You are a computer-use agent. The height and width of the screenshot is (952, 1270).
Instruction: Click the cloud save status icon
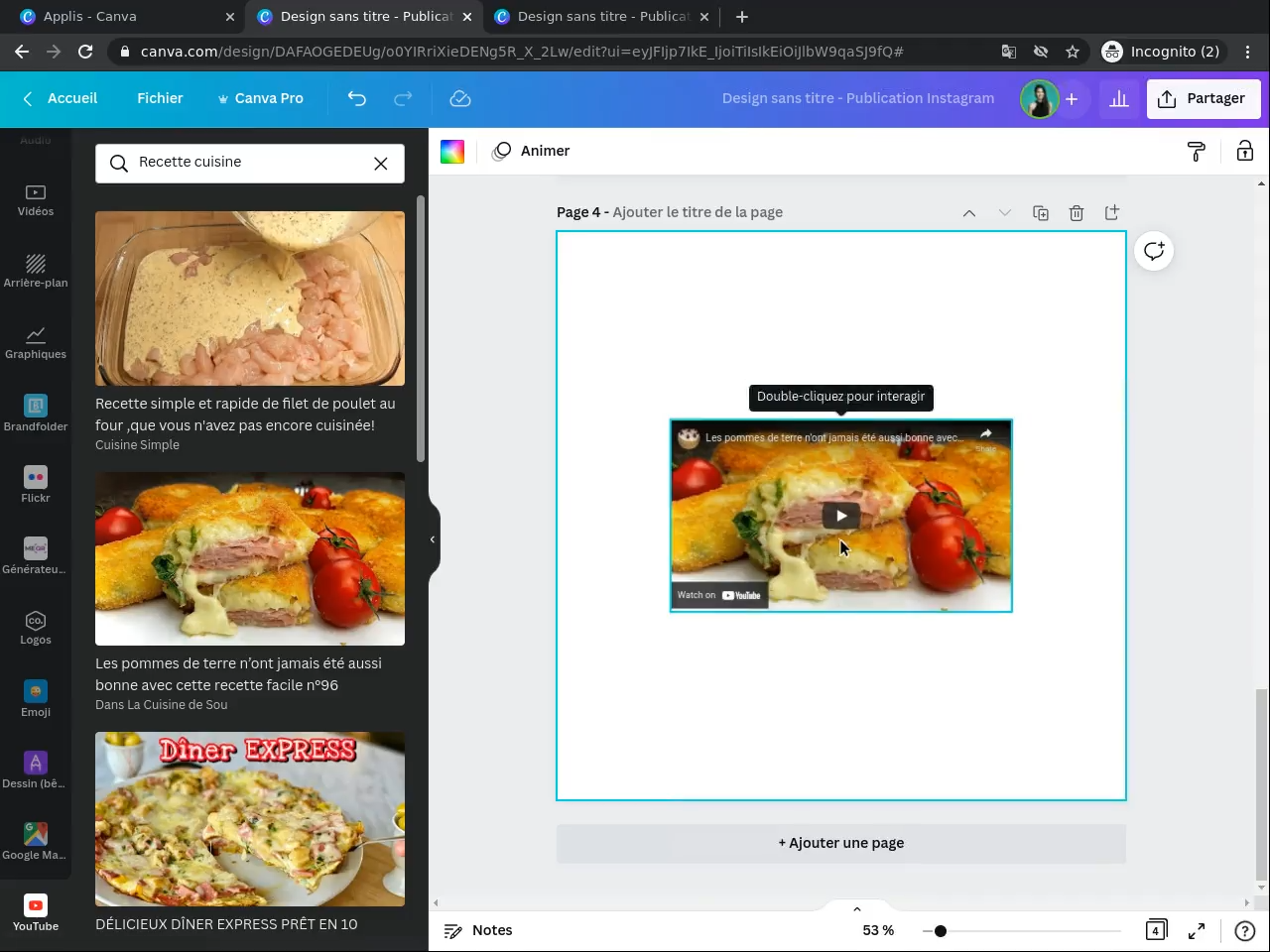[460, 98]
